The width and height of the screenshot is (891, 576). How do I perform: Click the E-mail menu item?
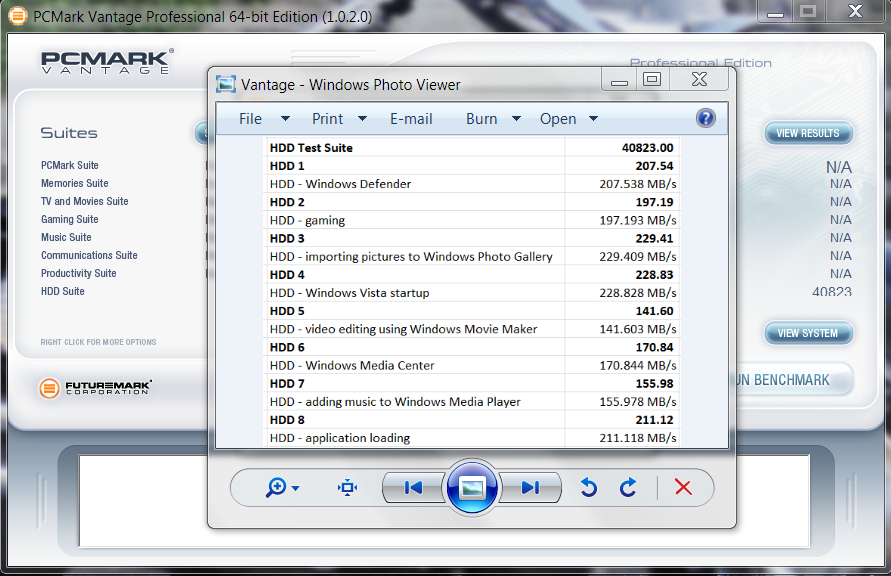[411, 119]
